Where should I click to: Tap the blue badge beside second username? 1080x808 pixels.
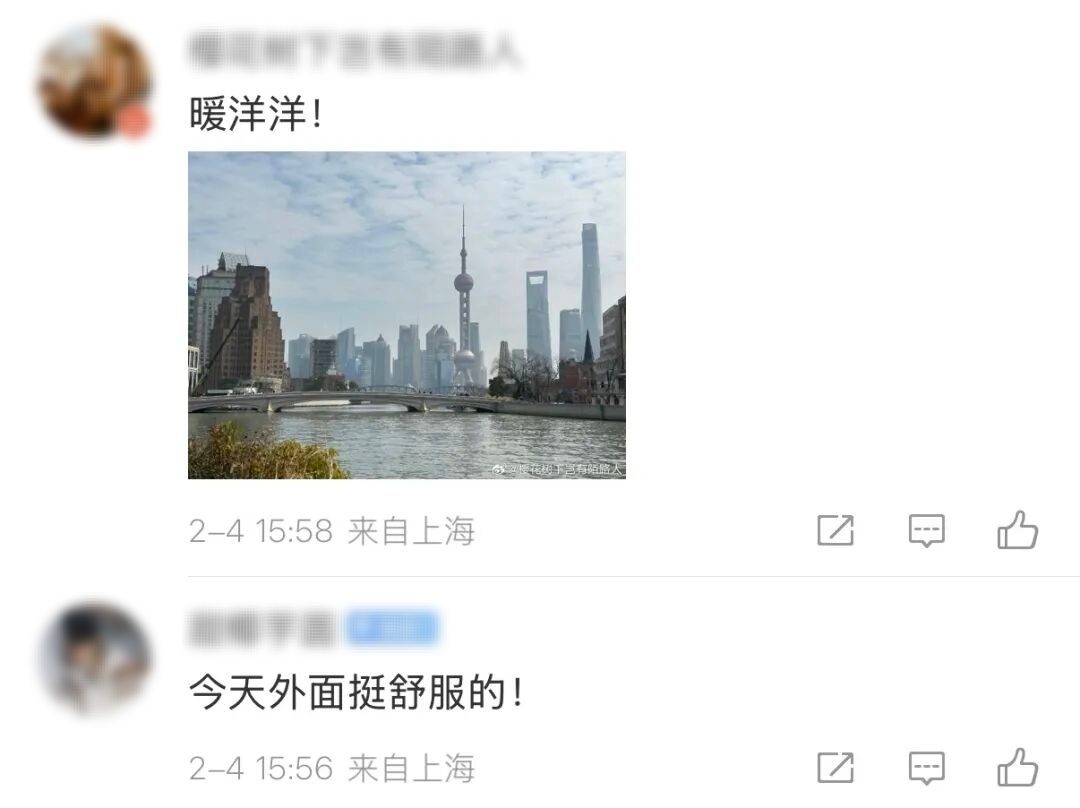point(392,628)
